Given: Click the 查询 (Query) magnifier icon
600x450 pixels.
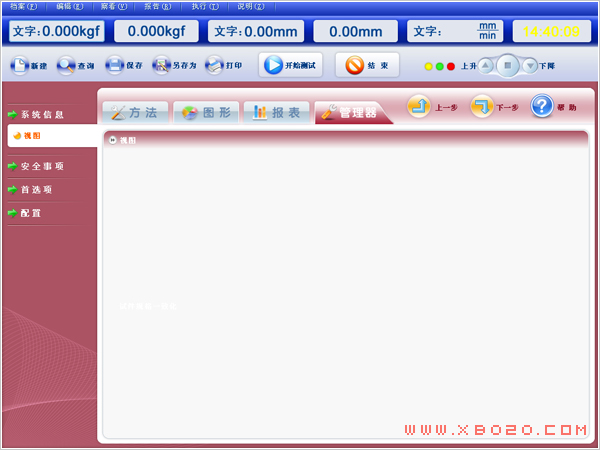Looking at the screenshot, I should pyautogui.click(x=65, y=66).
